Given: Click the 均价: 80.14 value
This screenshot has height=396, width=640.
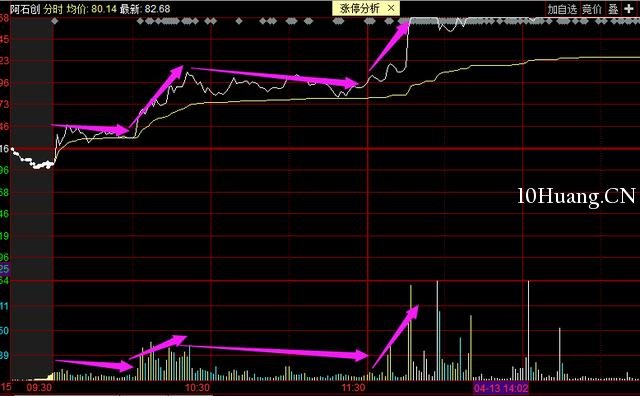Looking at the screenshot, I should pyautogui.click(x=91, y=9).
